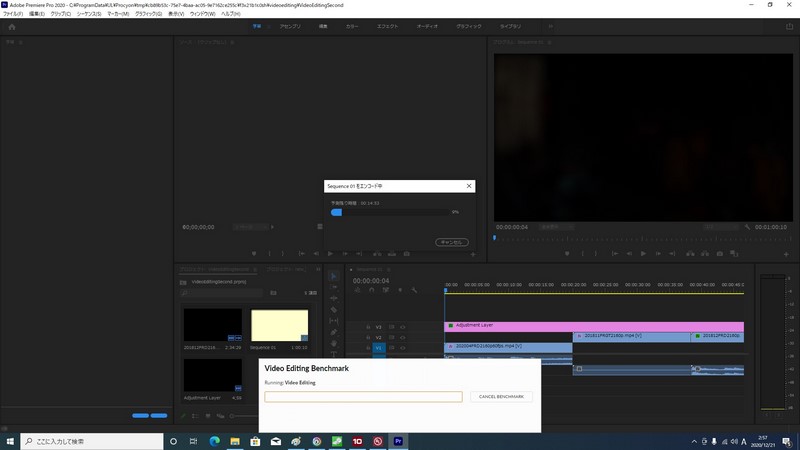Open Microsoft Edge from the taskbar
Viewport: 800px width, 450px height.
tap(214, 441)
